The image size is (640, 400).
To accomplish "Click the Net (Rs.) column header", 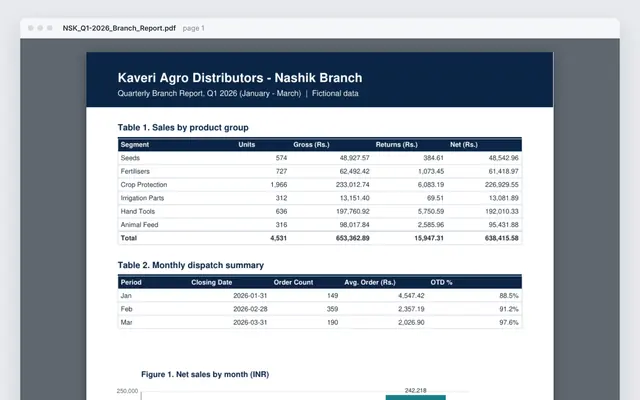I will click(464, 144).
